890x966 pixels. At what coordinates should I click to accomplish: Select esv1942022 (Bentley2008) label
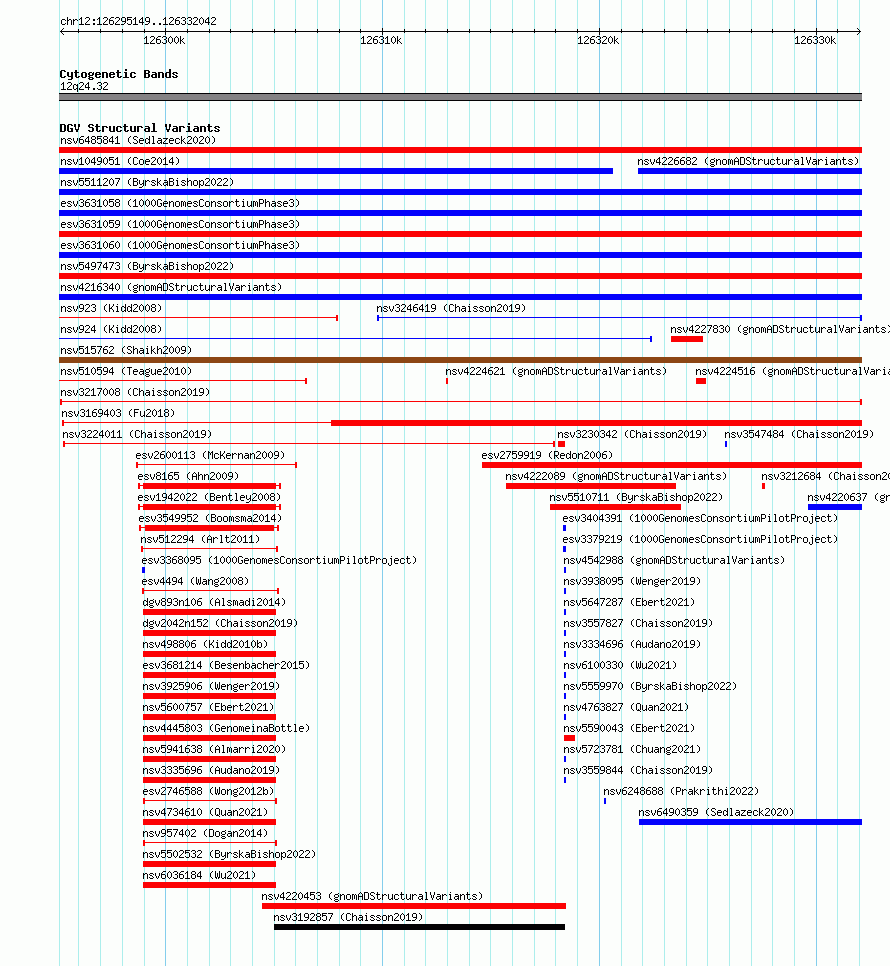(209, 497)
